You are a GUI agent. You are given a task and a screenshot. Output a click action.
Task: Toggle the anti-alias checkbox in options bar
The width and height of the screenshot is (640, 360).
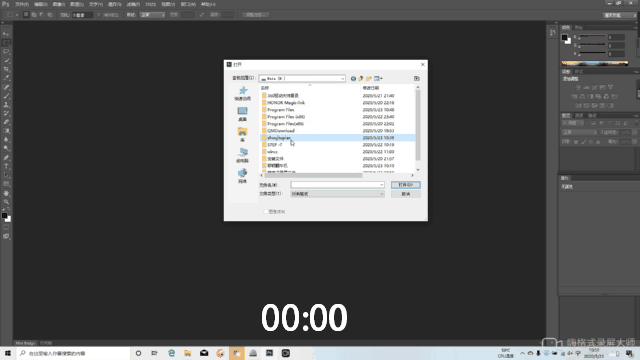99,15
